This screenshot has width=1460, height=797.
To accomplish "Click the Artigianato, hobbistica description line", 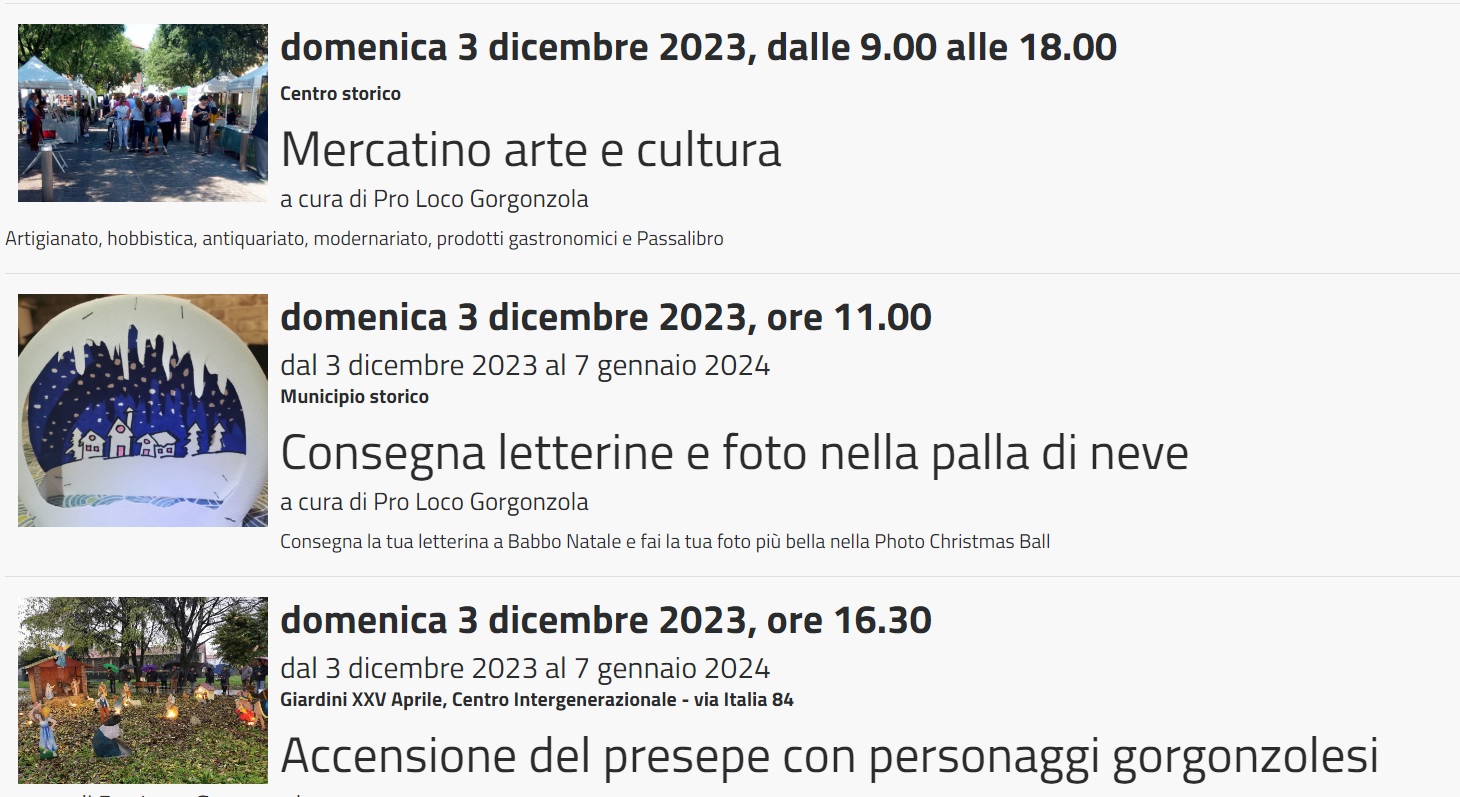I will (x=364, y=239).
